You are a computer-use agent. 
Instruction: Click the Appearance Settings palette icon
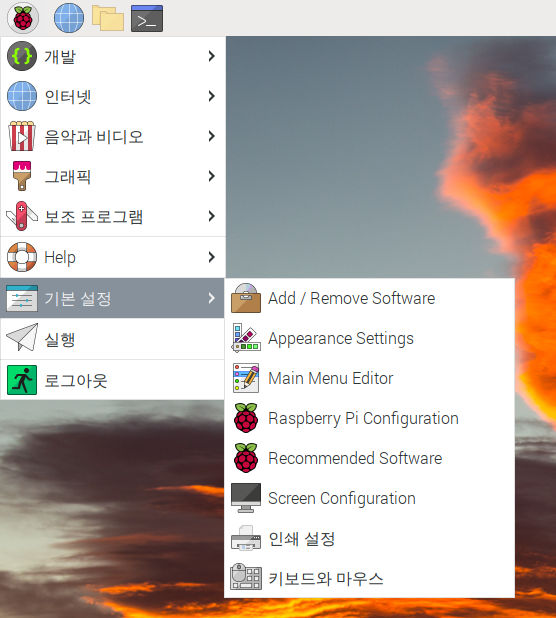[x=246, y=338]
